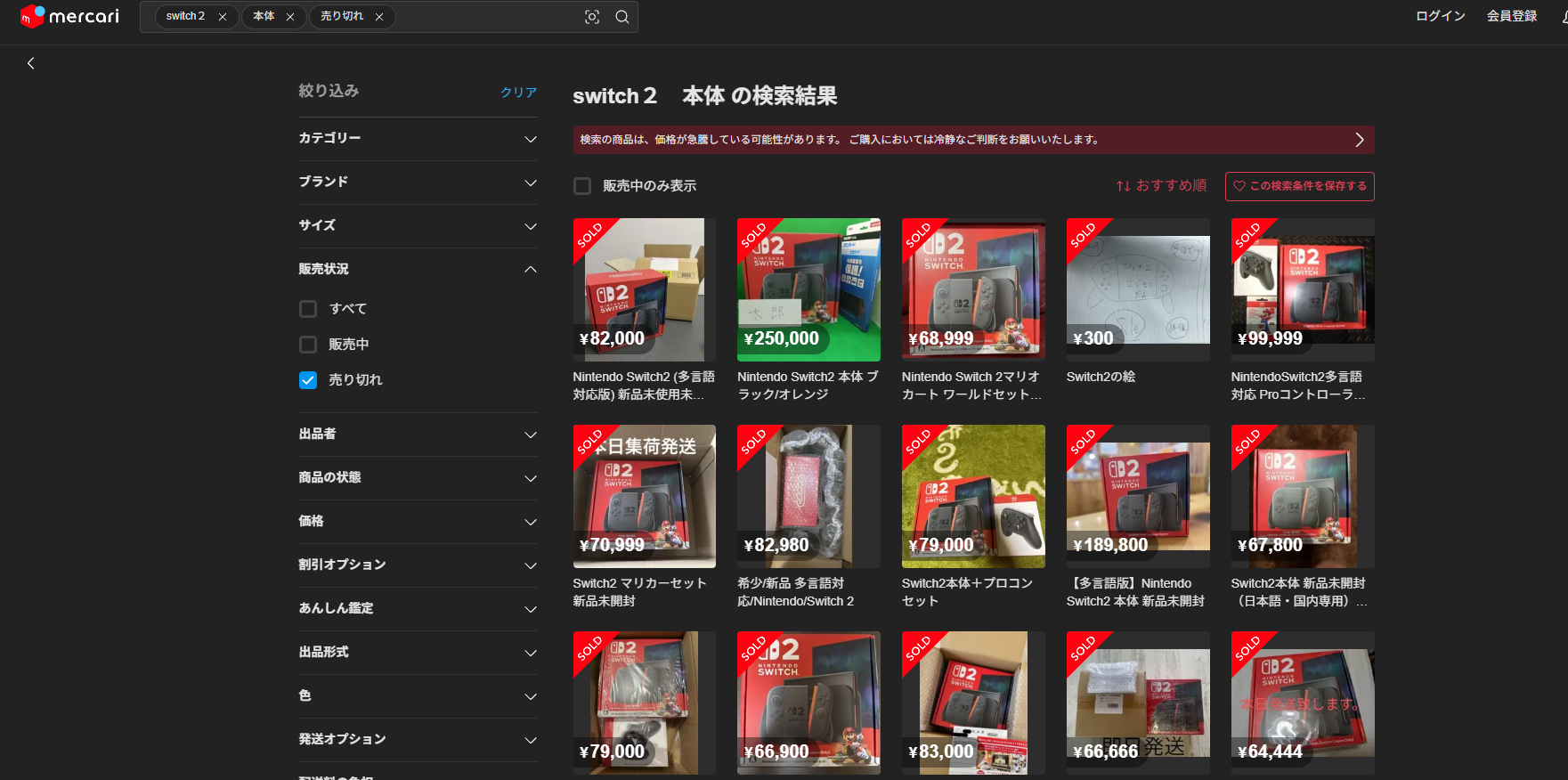1568x780 pixels.
Task: Check the 販売中 checkbox
Action: (308, 345)
